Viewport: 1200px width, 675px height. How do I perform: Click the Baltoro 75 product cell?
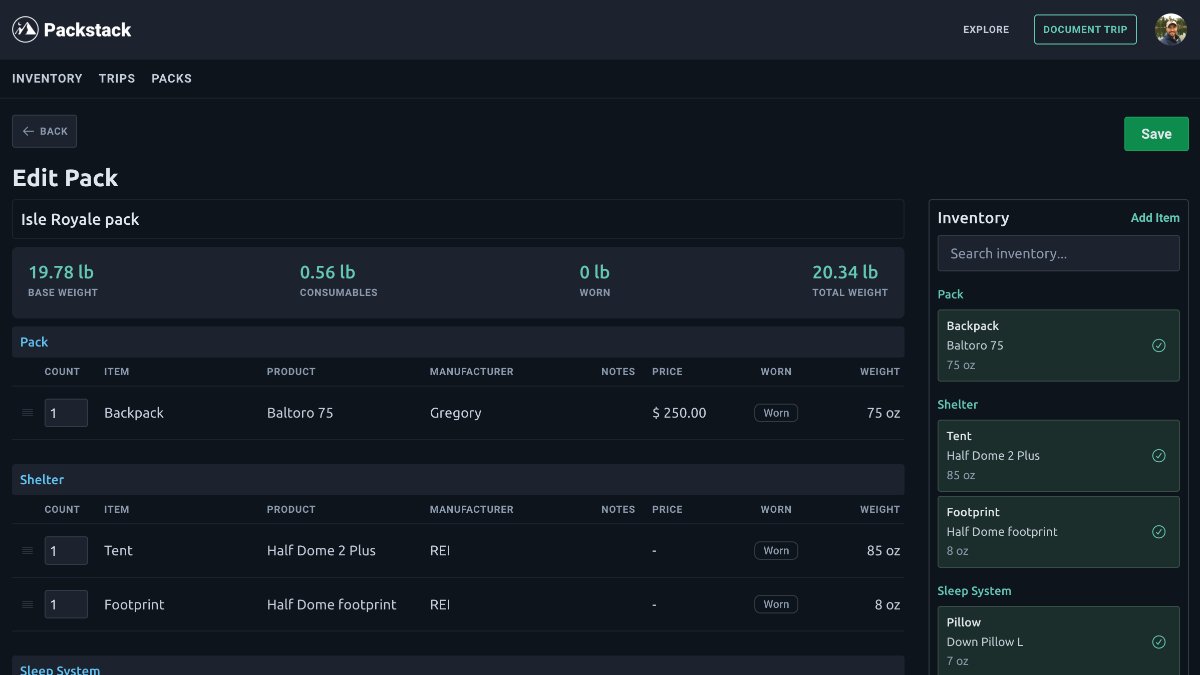[x=300, y=413]
